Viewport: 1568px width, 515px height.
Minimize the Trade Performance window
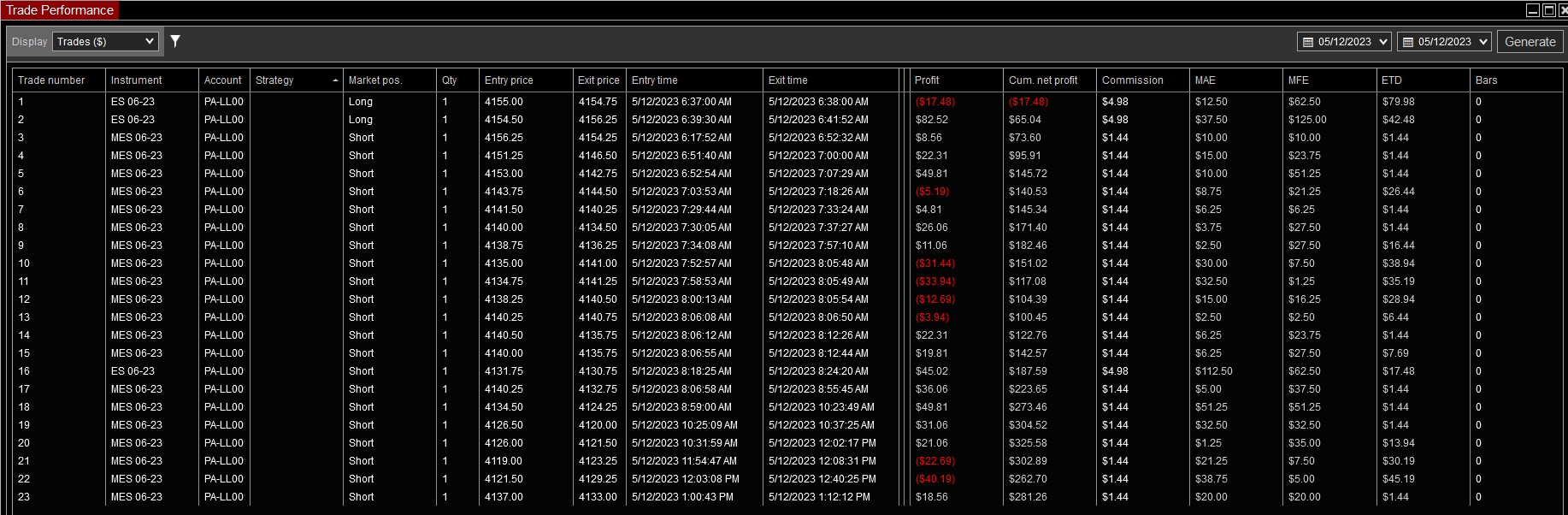pyautogui.click(x=1533, y=10)
